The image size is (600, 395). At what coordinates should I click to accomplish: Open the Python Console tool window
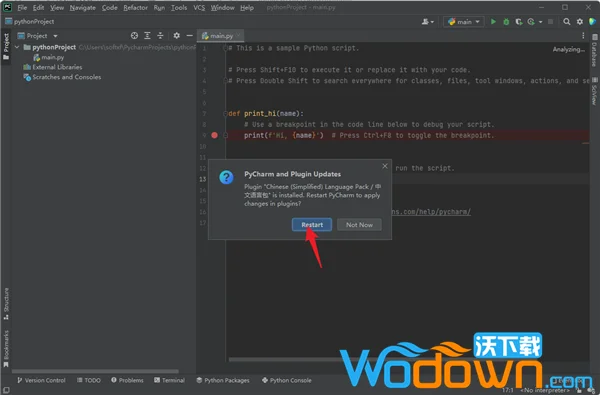(x=287, y=380)
